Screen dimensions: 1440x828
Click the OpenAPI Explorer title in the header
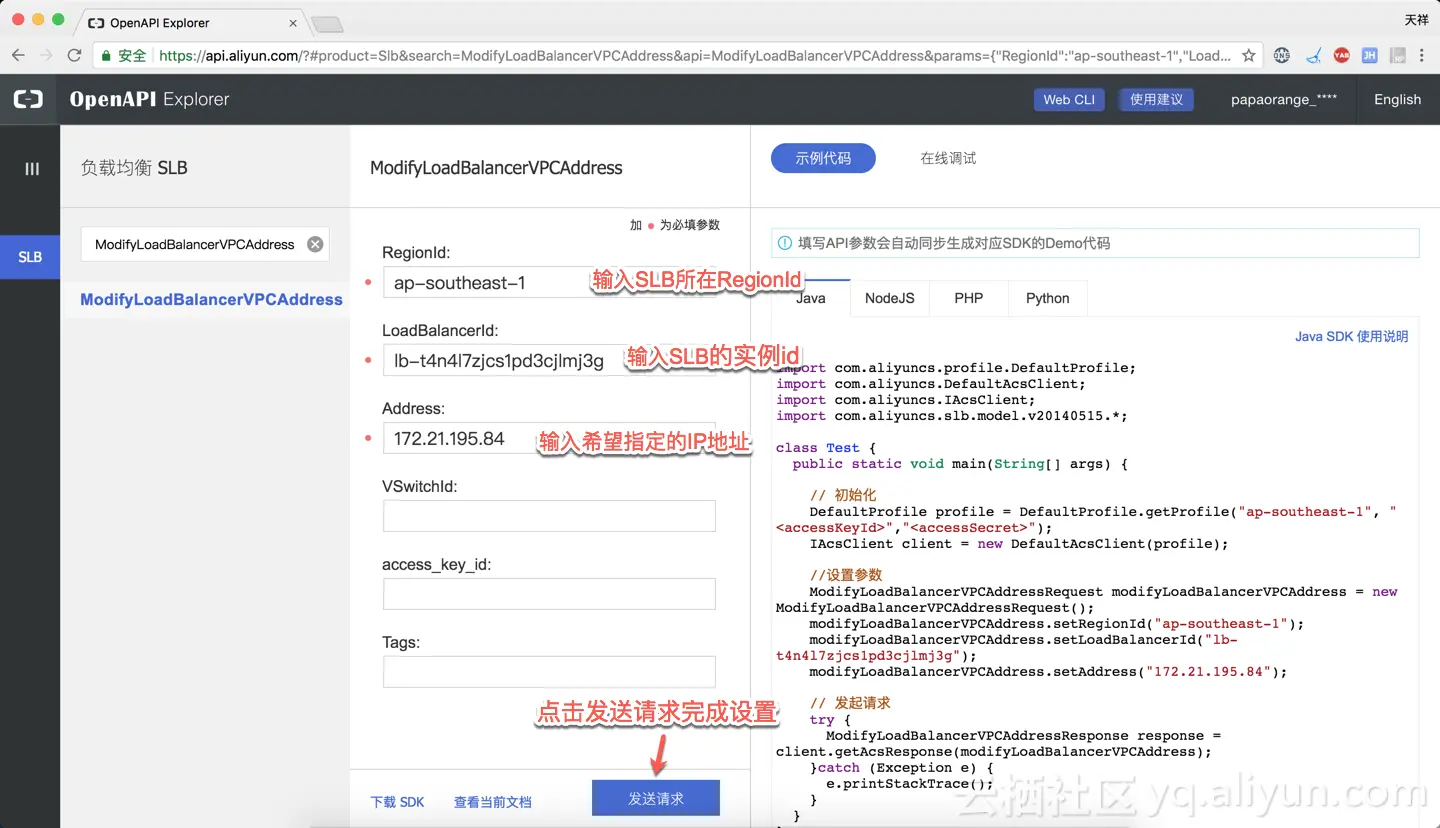click(150, 99)
